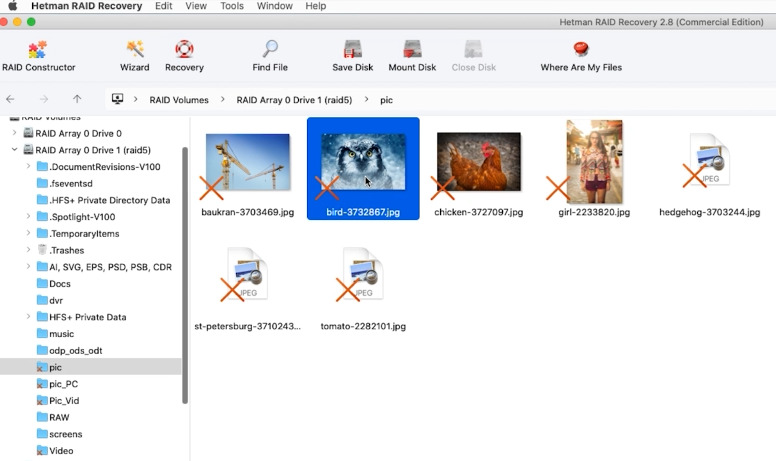Expand the .Trashes folder

(x=28, y=250)
